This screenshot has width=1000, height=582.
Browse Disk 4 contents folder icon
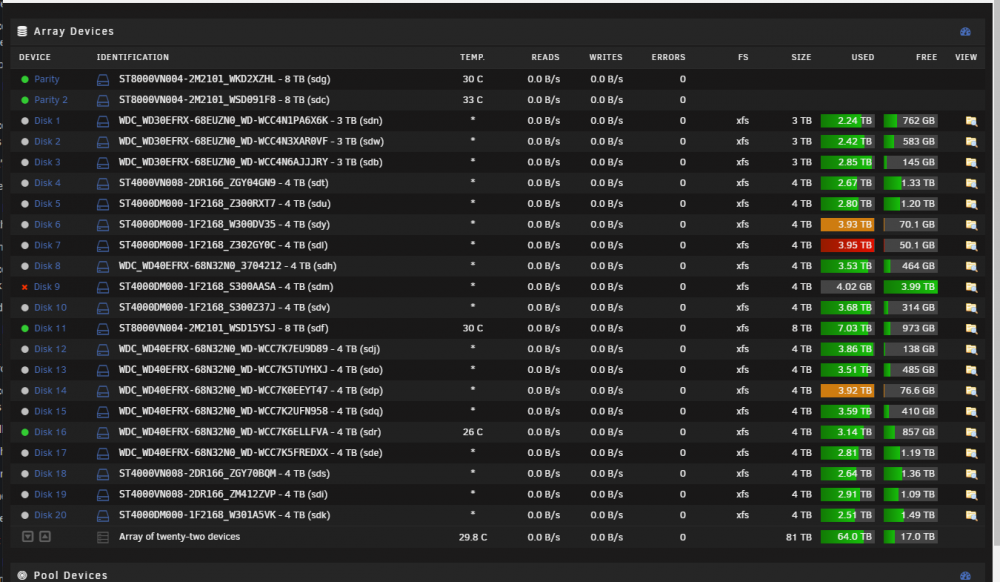[971, 183]
